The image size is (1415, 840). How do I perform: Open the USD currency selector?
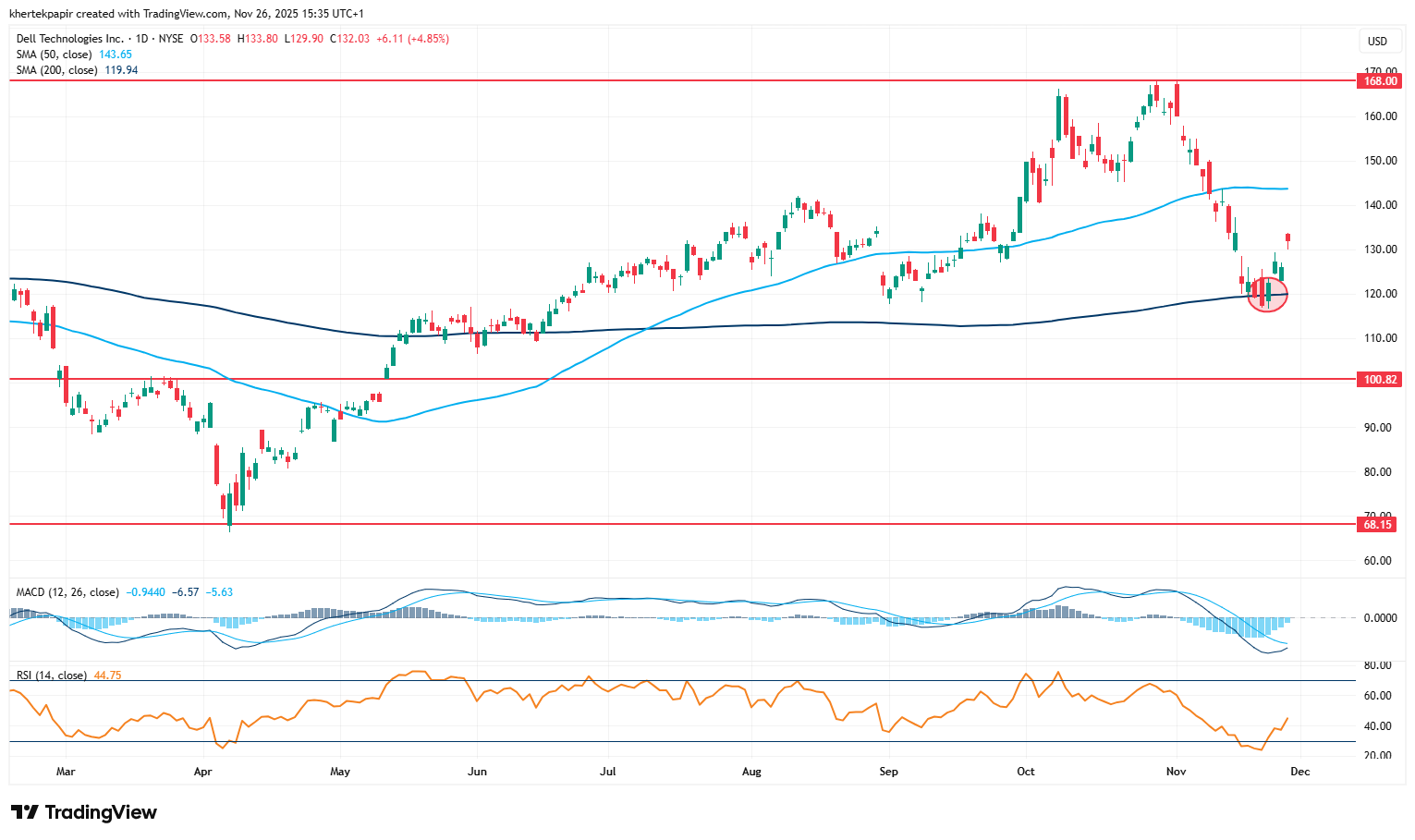(1377, 42)
